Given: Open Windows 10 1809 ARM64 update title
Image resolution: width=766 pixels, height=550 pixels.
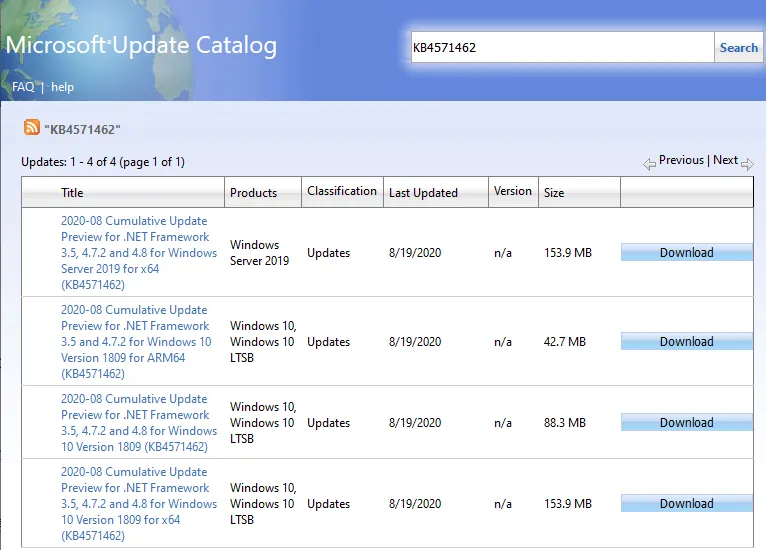Looking at the screenshot, I should [136, 341].
